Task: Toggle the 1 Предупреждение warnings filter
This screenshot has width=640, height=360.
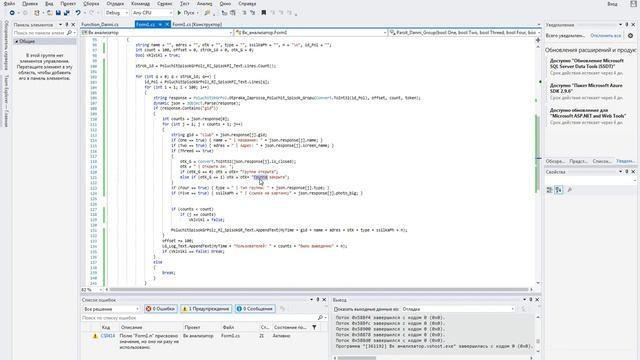Action: pyautogui.click(x=206, y=309)
